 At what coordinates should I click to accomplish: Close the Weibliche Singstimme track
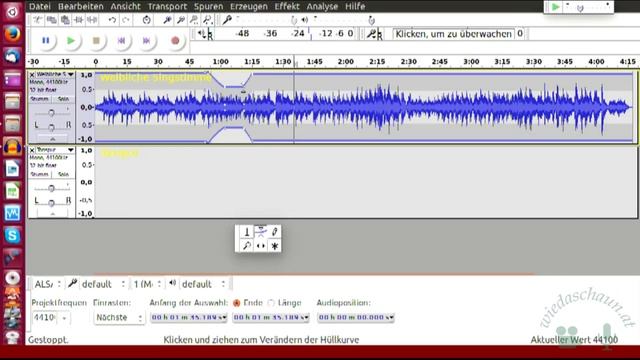[32, 75]
